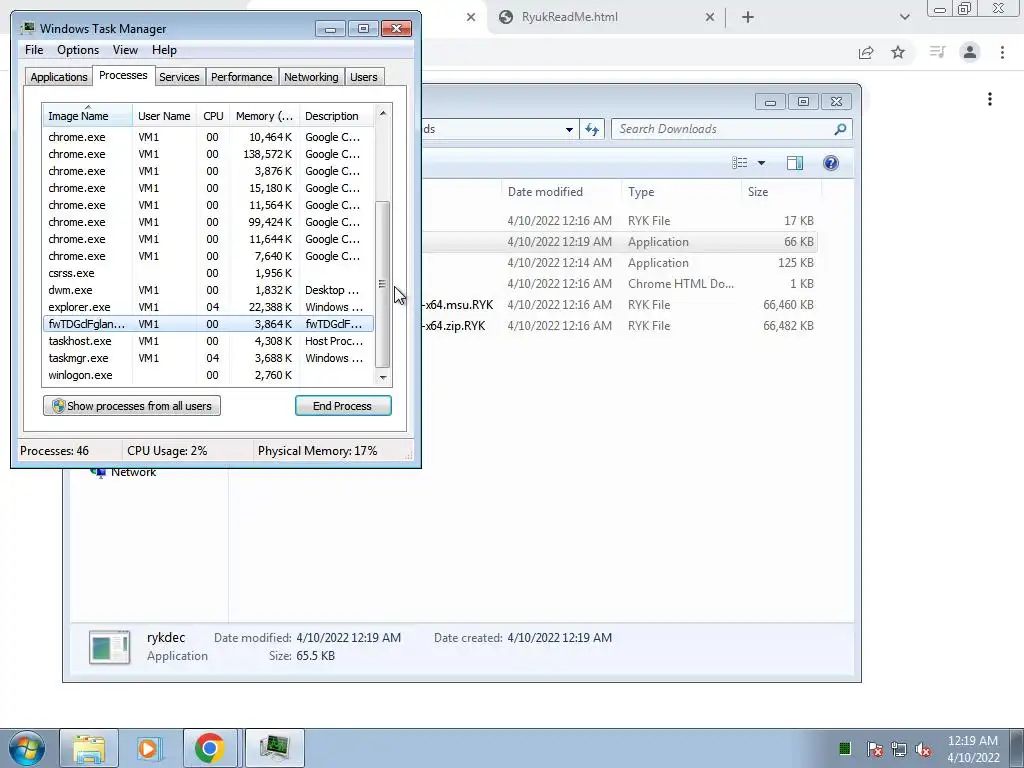This screenshot has height=768, width=1024.
Task: Sort Explorer files by Date modified
Action: coord(561,192)
